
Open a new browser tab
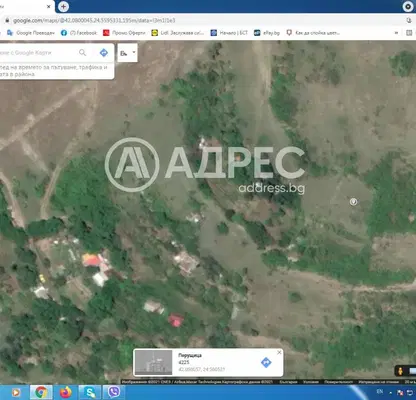[63, 6]
